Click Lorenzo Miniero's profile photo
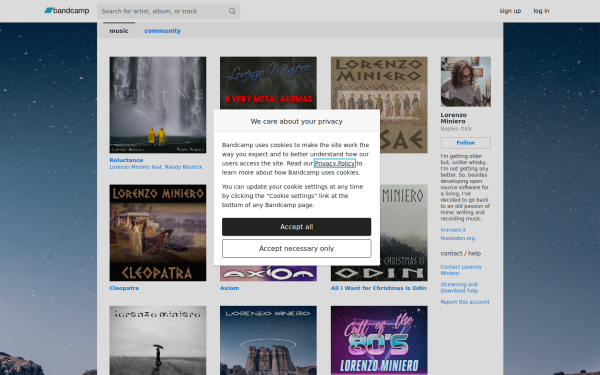 pyautogui.click(x=466, y=82)
